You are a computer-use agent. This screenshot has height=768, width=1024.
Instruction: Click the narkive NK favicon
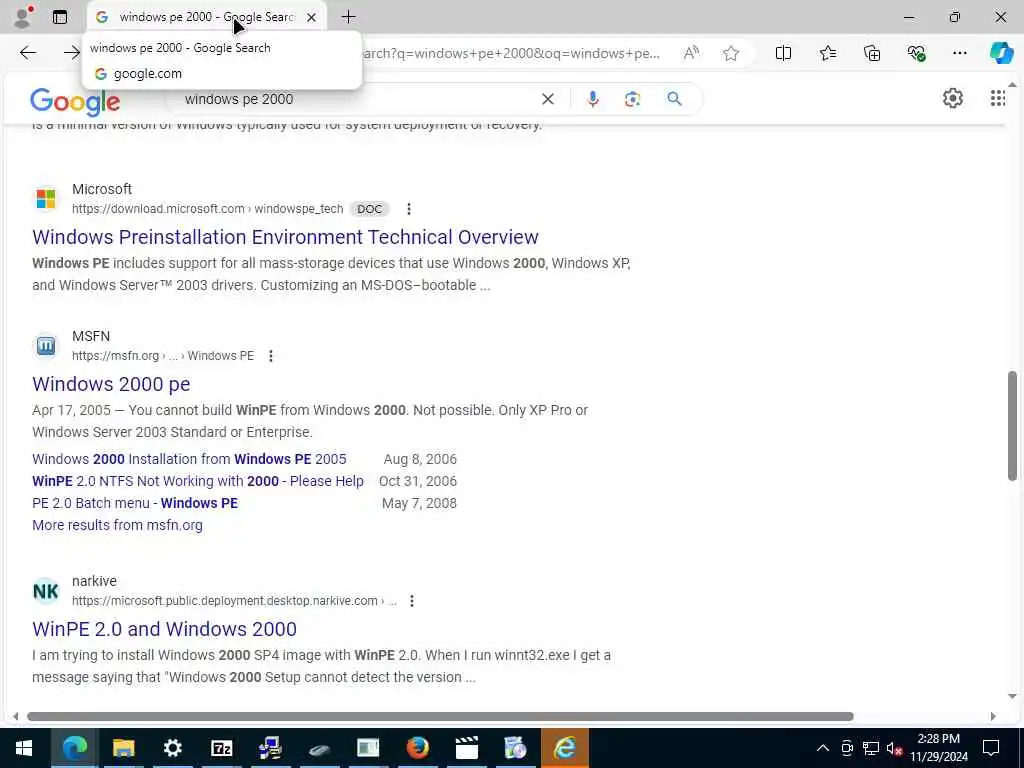46,591
